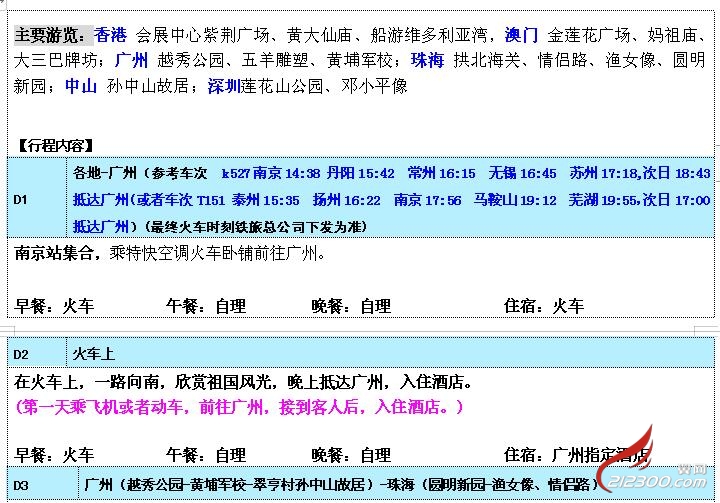Click the text 黄大仙庙 in the overview
This screenshot has width=720, height=503.
pos(320,35)
